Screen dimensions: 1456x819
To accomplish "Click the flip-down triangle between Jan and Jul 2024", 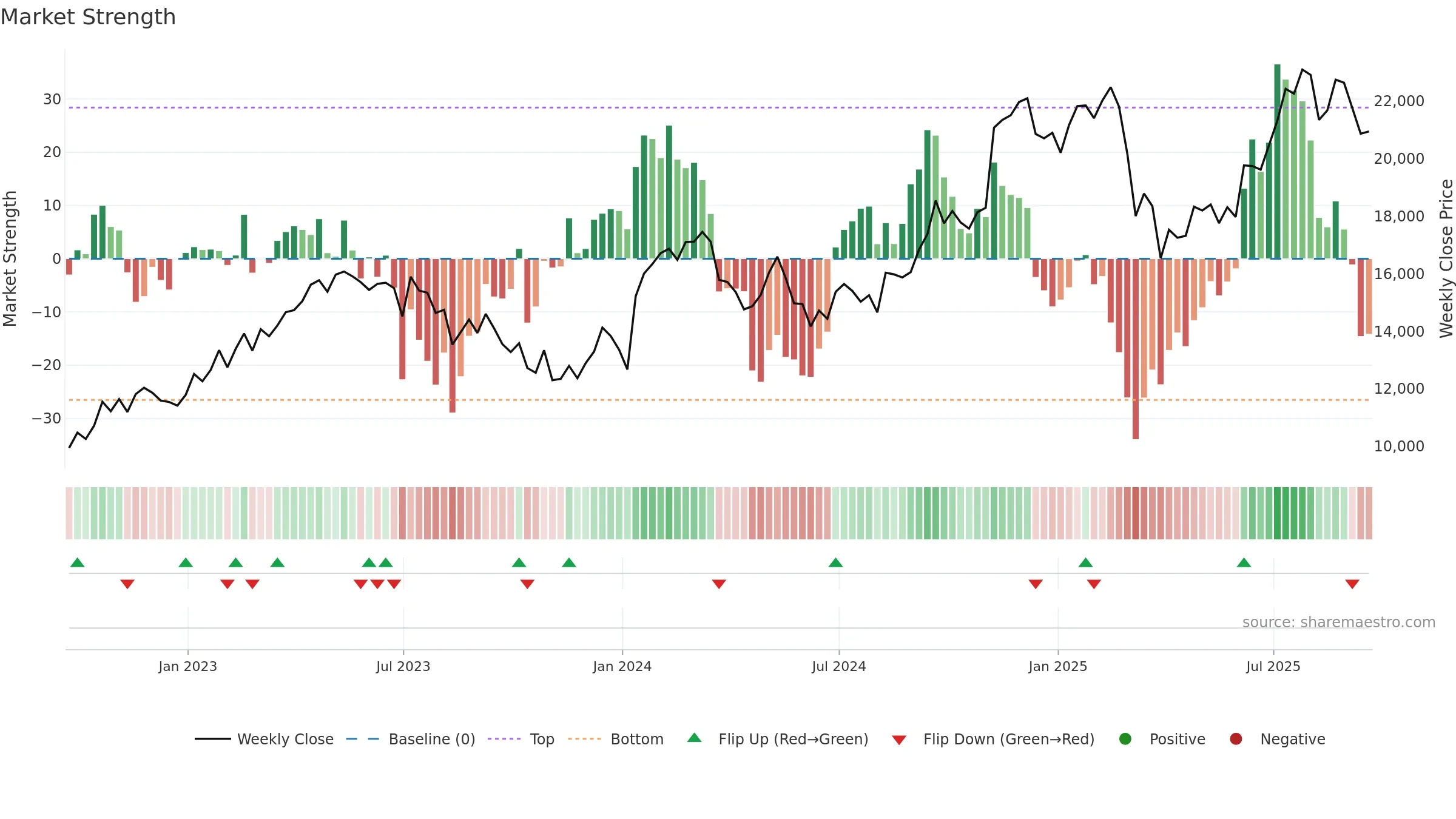I will (x=719, y=584).
